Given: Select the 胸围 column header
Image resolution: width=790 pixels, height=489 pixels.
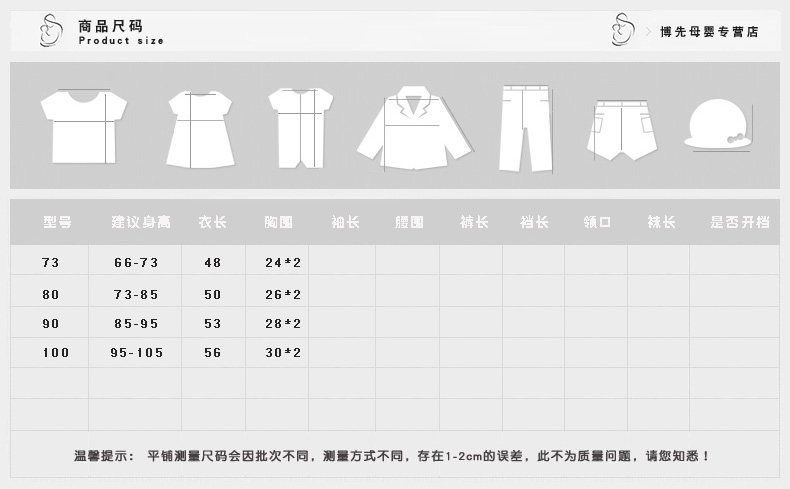Looking at the screenshot, I should click(278, 222).
